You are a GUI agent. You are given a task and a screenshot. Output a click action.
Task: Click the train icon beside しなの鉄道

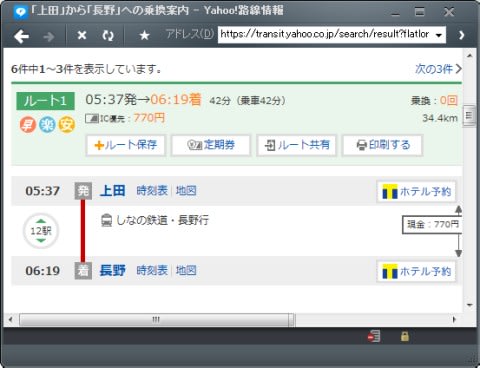tap(106, 220)
